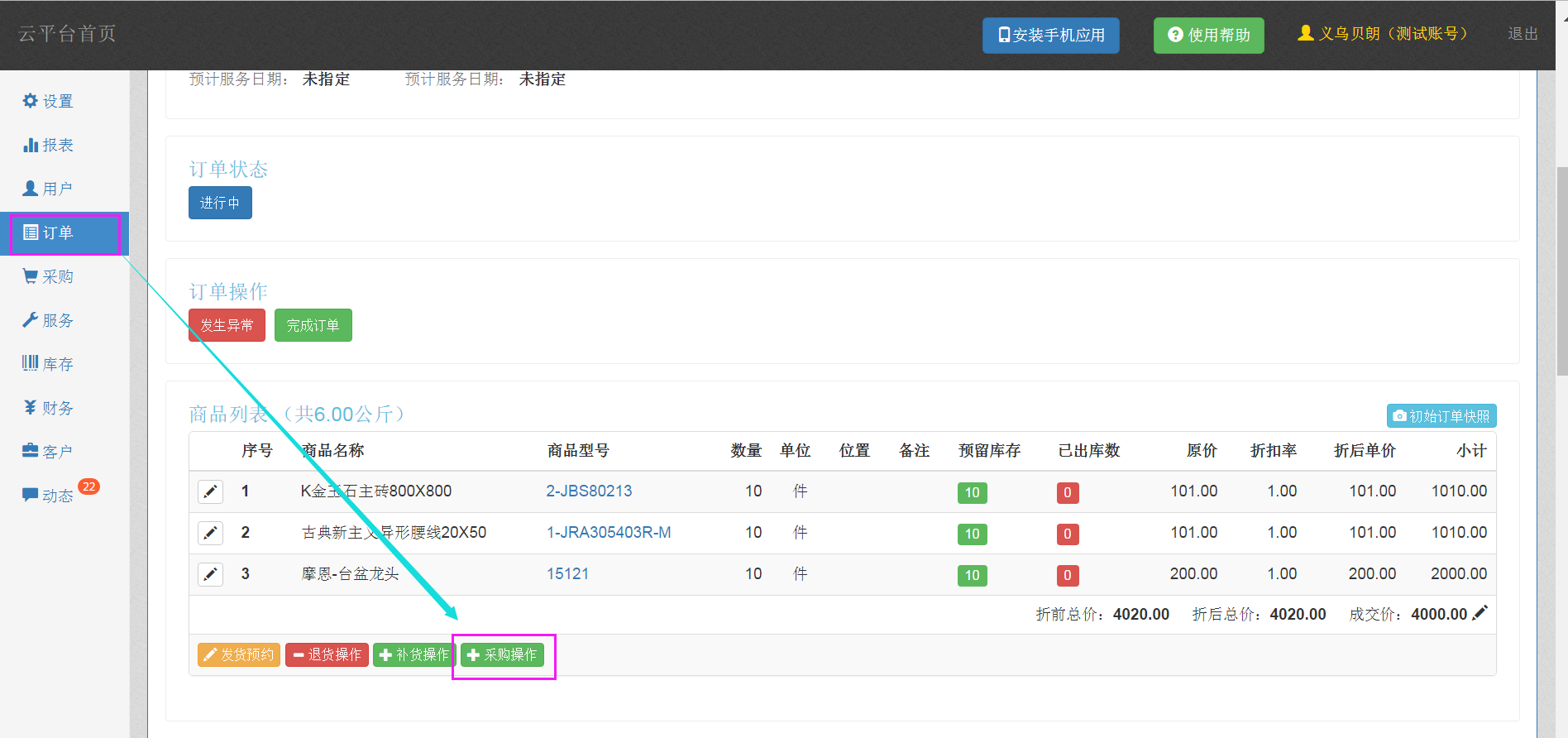This screenshot has height=738, width=1568.
Task: Edit row 3 摩恩-台盆龙头 with pencil icon
Action: click(211, 574)
